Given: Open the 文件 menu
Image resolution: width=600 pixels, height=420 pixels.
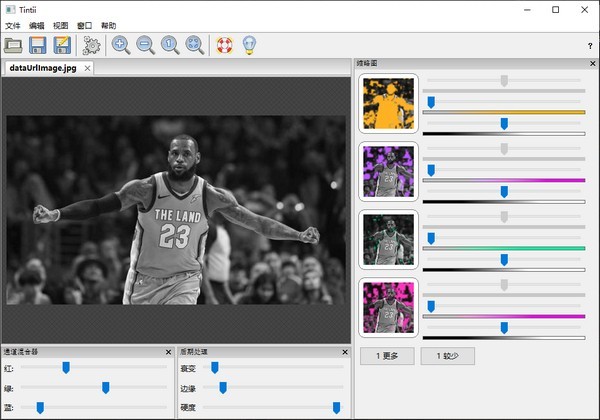Looking at the screenshot, I should point(13,26).
